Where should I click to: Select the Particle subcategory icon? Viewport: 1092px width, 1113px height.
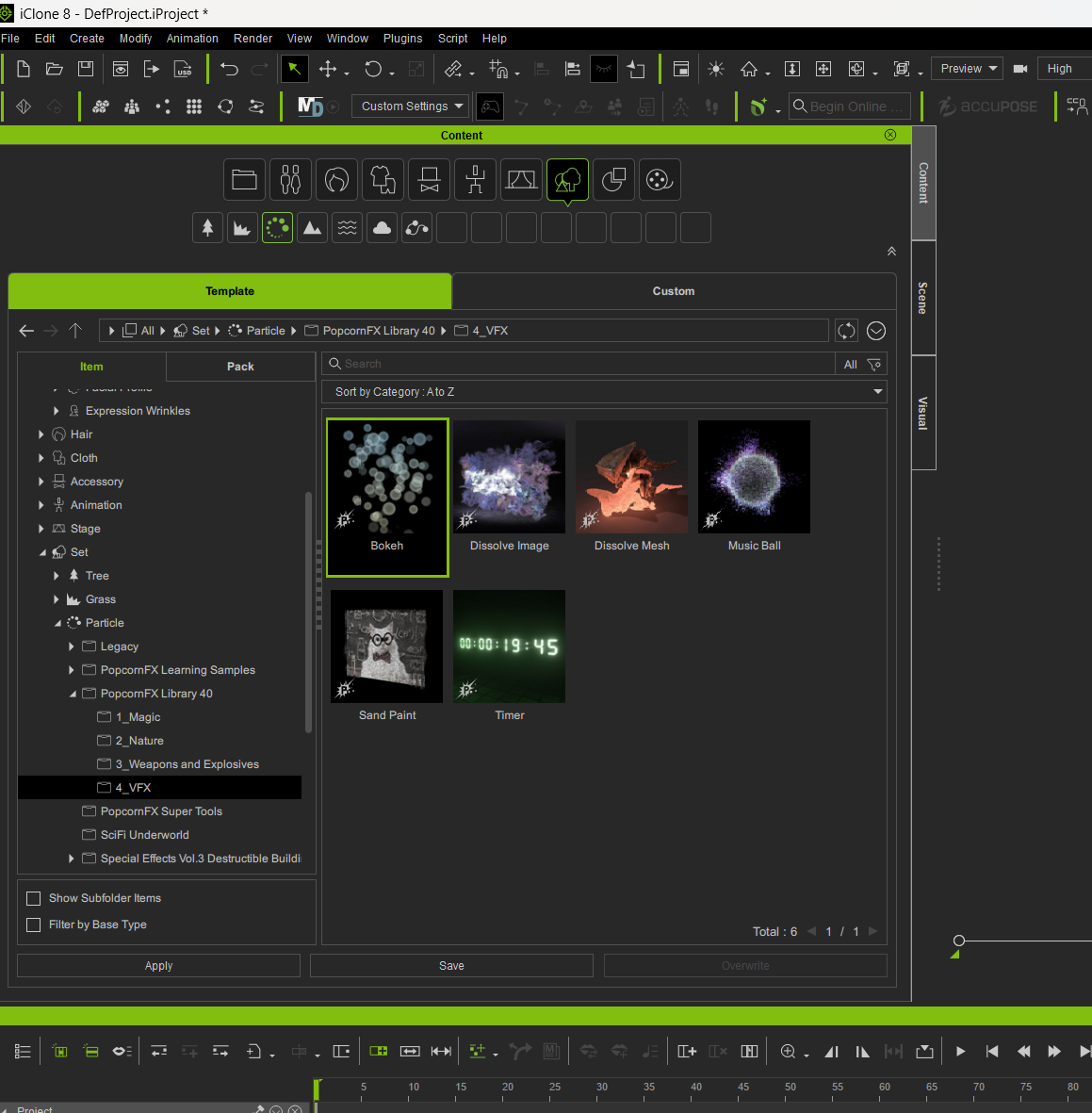[x=277, y=228]
